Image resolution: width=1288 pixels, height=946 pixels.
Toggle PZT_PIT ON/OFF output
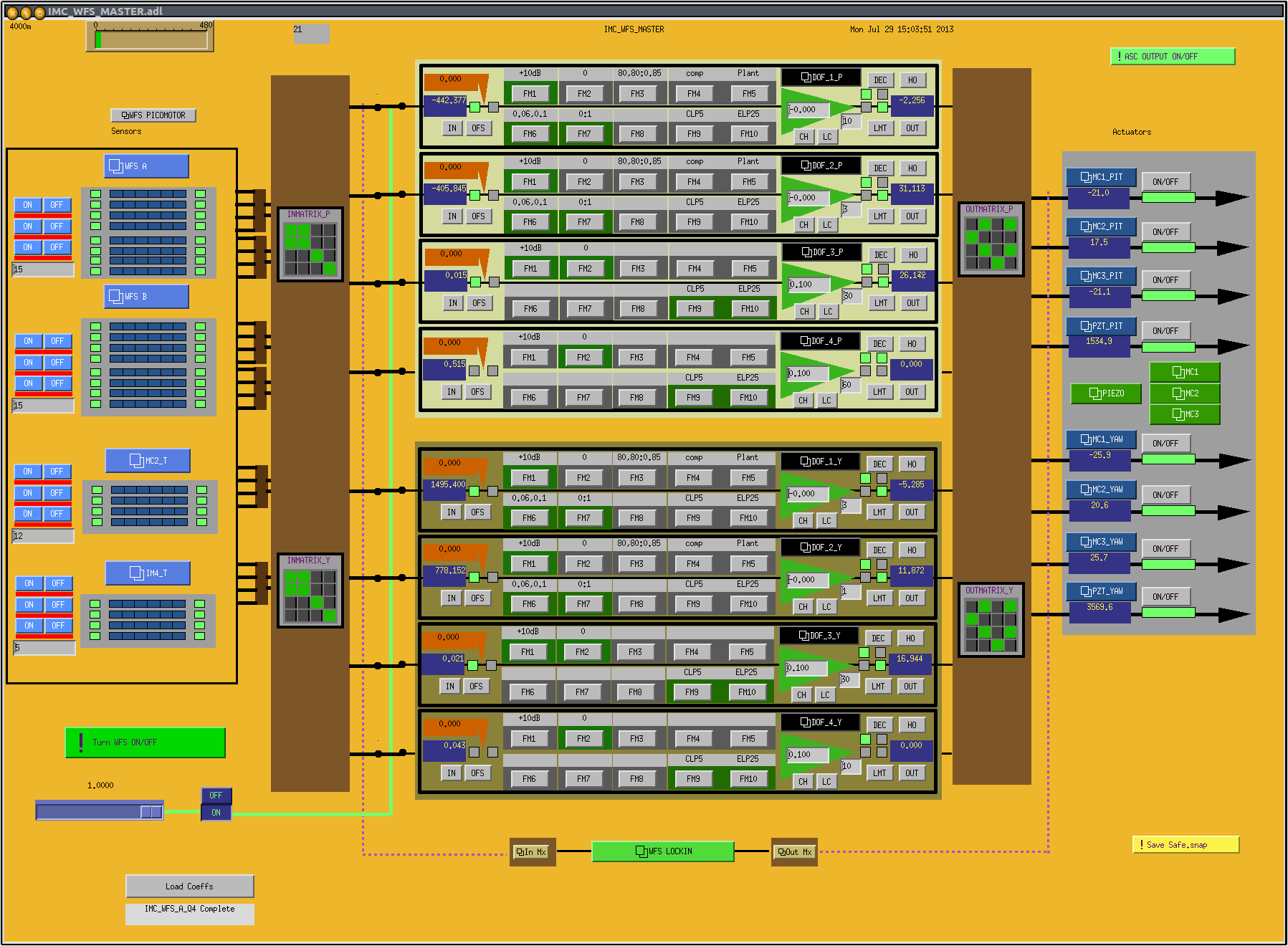[x=1165, y=331]
